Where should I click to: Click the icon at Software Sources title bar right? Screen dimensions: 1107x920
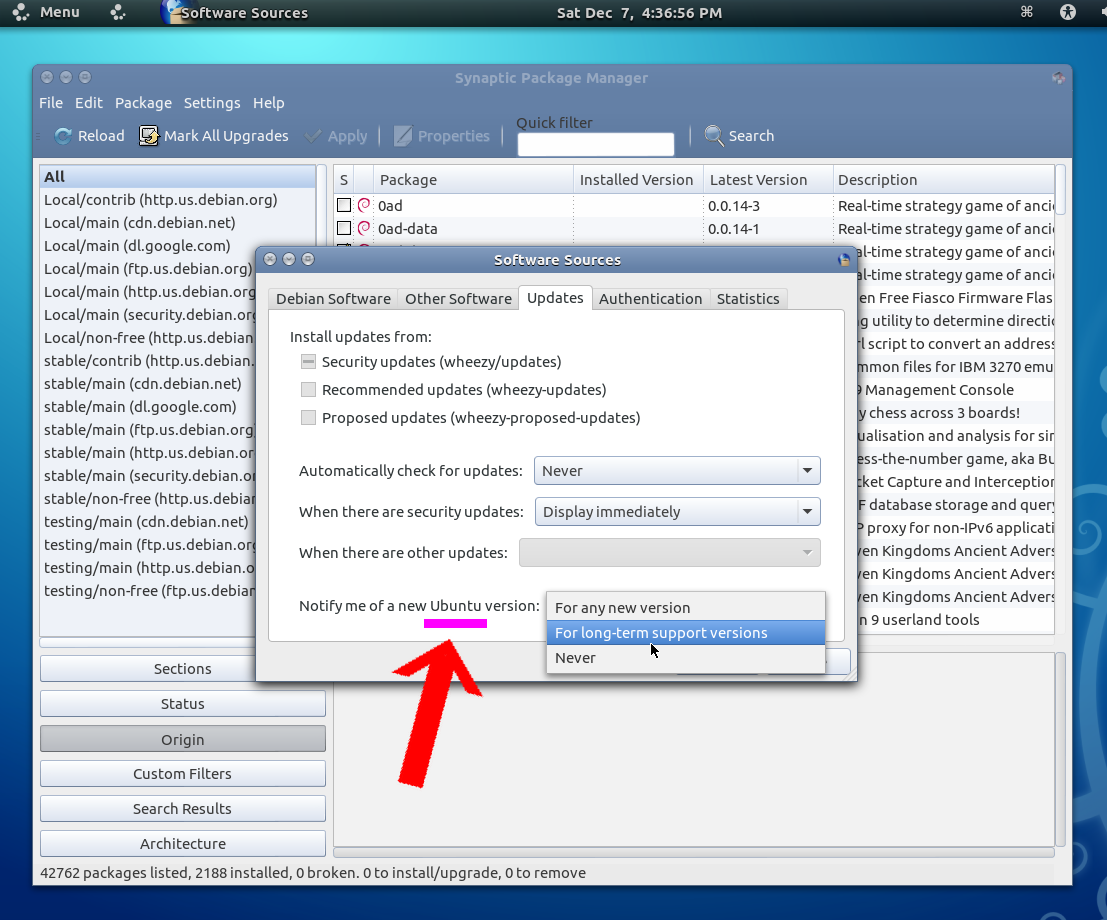point(844,260)
